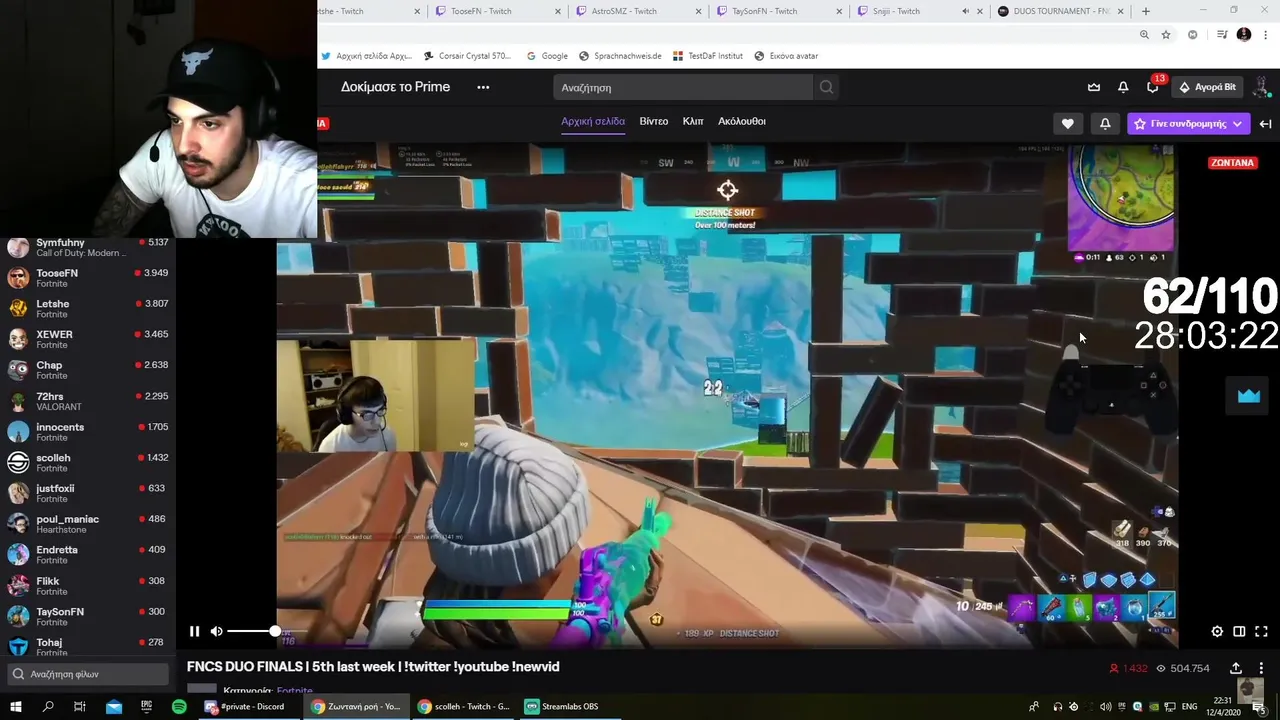
Task: Open the three-dot More menu beside Prime
Action: click(483, 87)
